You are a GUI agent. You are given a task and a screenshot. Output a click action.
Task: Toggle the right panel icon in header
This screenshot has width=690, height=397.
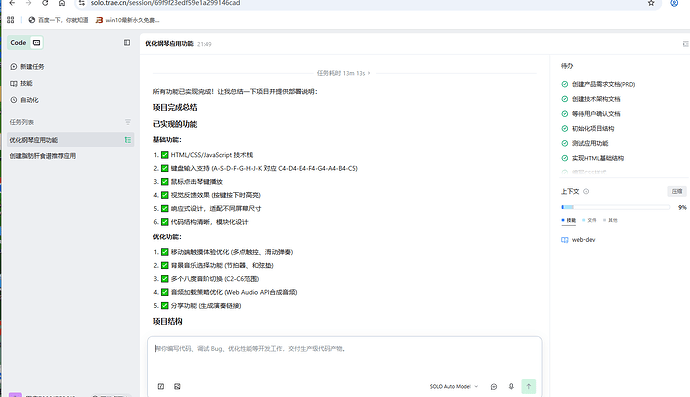click(685, 44)
